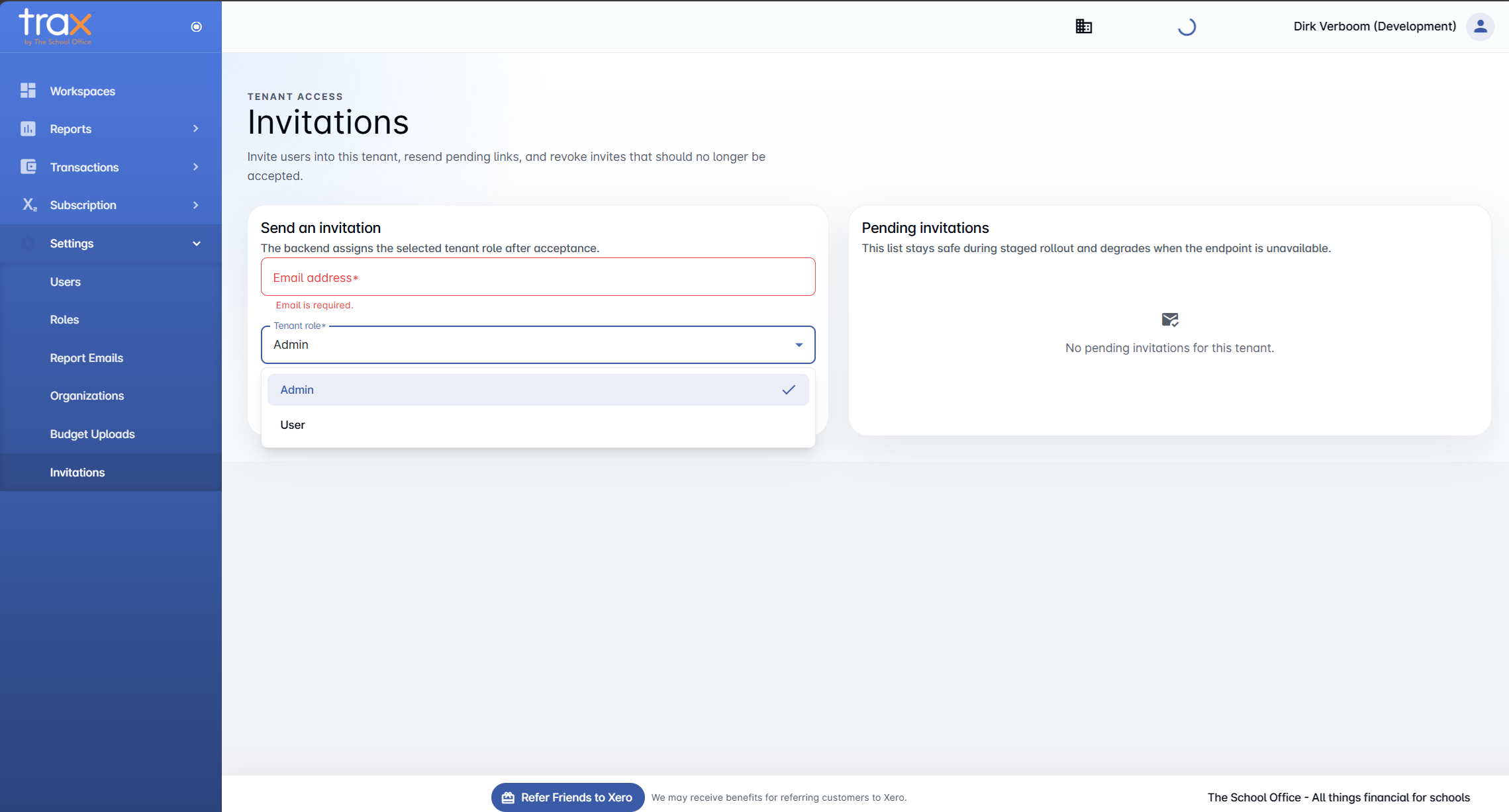Open the organization building icon in the header
Screen dimensions: 1509x812
click(1084, 26)
